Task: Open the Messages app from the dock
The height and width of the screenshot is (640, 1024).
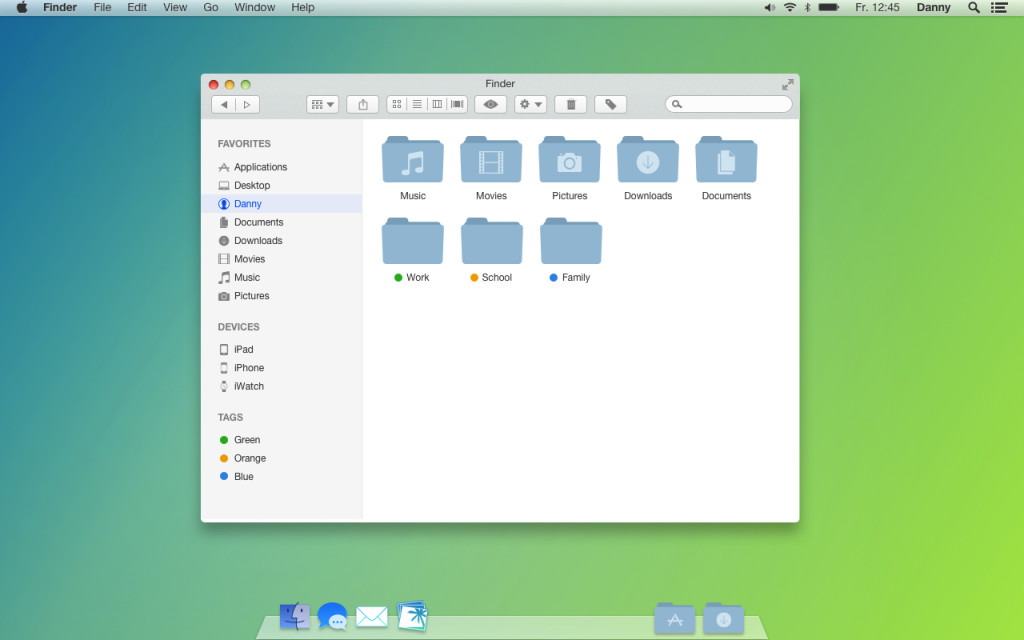Action: [332, 616]
